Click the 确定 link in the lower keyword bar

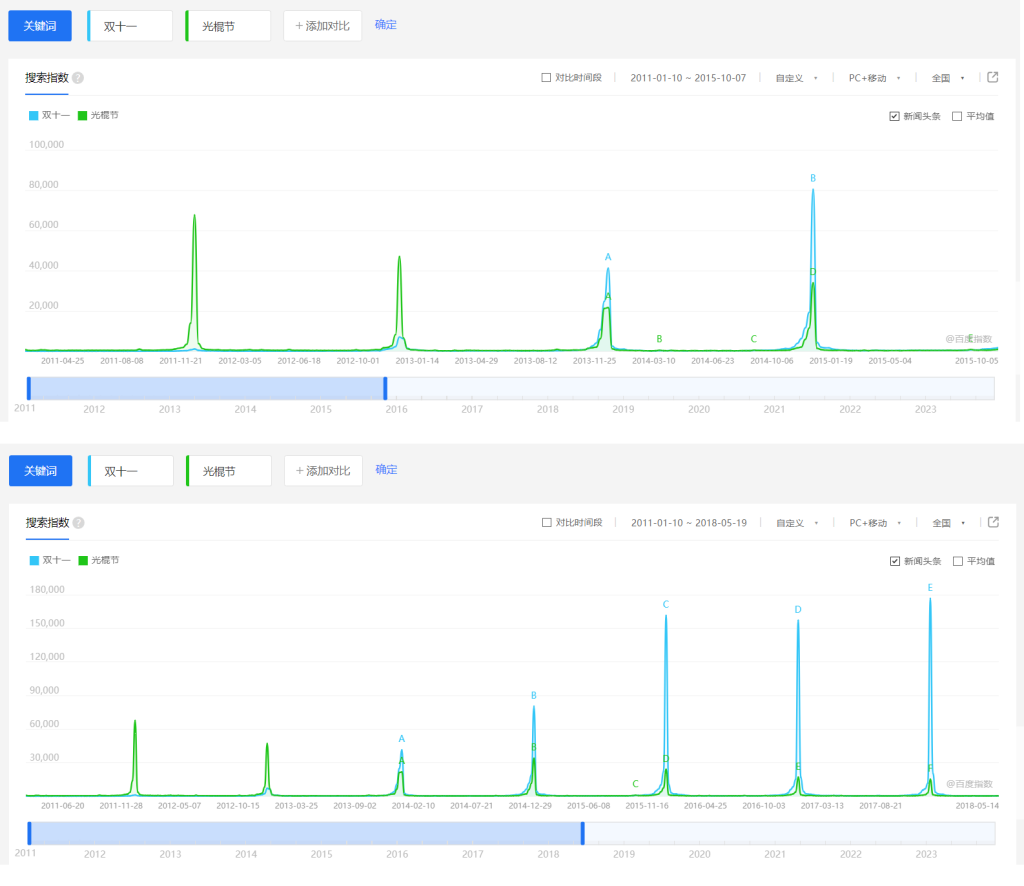[386, 470]
